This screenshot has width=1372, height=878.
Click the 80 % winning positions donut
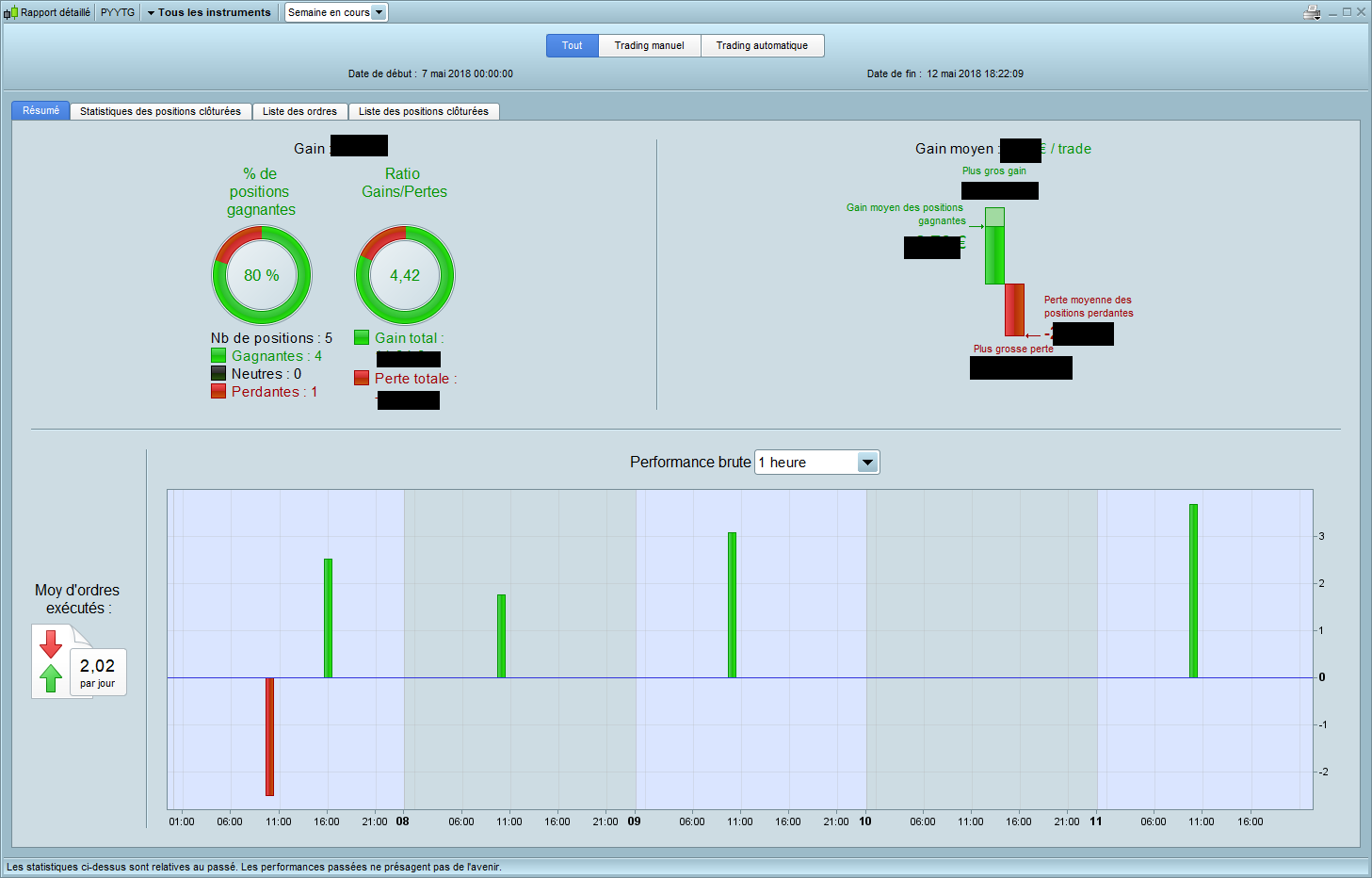(262, 275)
